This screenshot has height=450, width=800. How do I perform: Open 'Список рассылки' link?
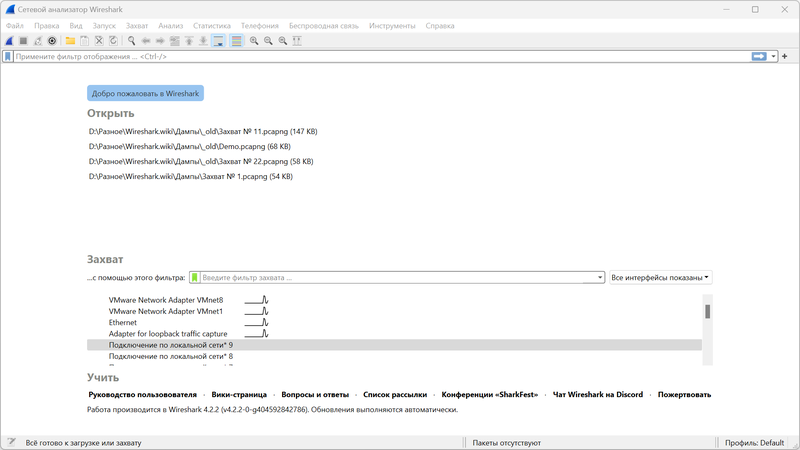[395, 394]
